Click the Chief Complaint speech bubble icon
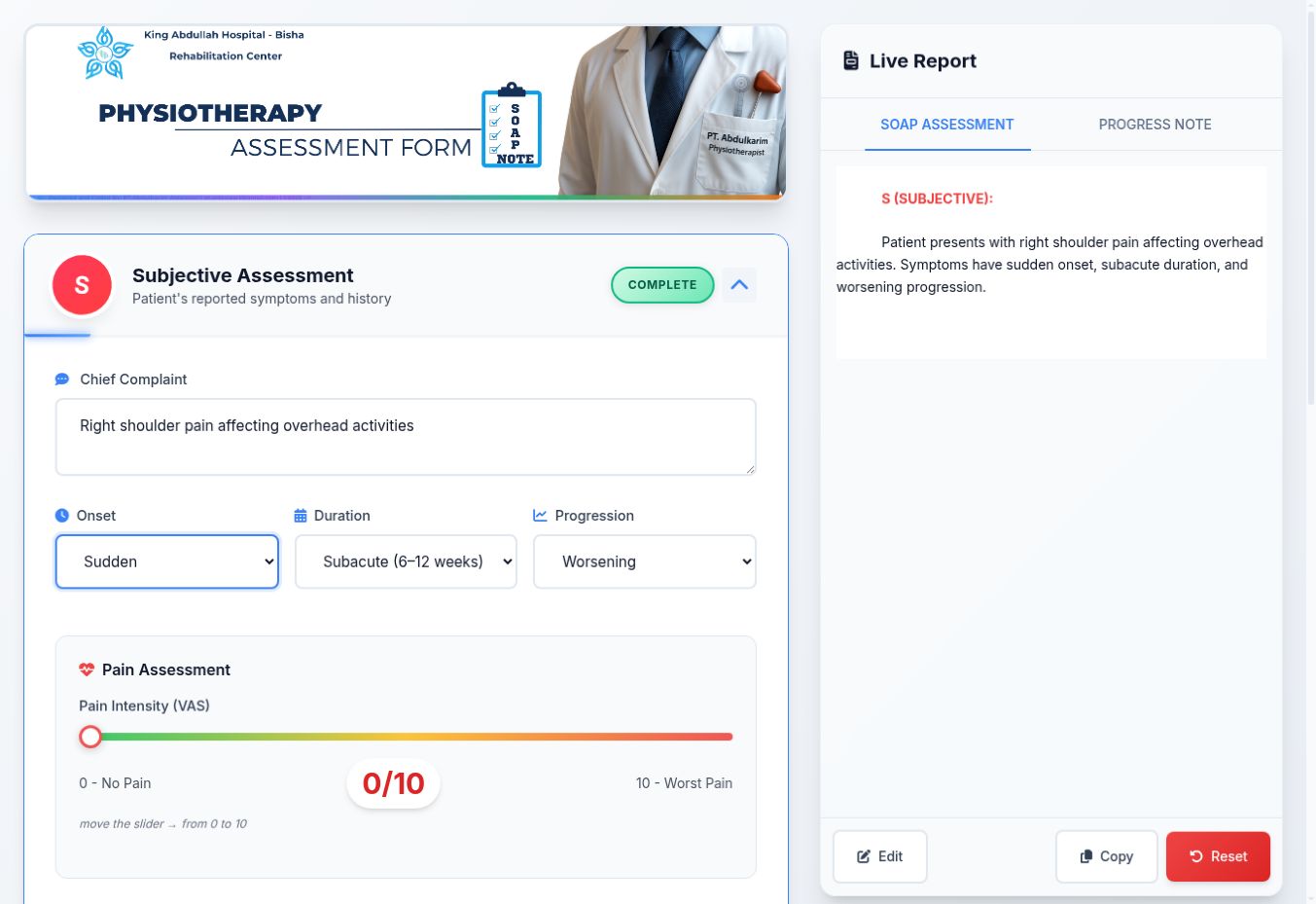Image resolution: width=1316 pixels, height=904 pixels. 62,380
